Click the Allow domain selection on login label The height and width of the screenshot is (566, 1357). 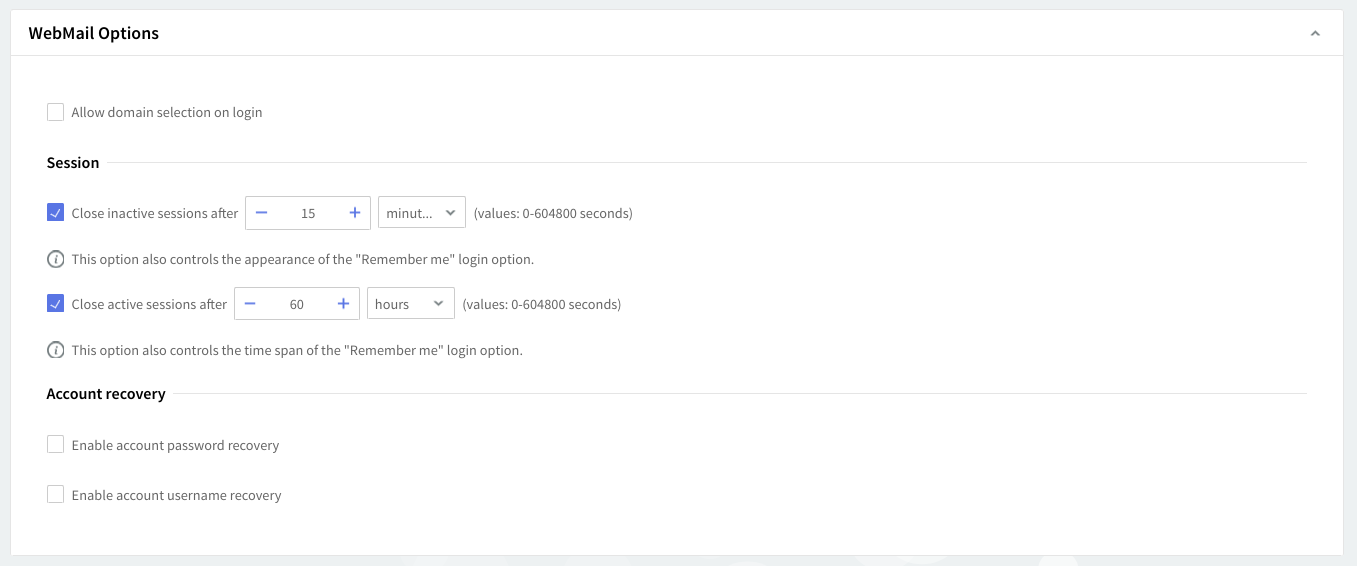167,112
